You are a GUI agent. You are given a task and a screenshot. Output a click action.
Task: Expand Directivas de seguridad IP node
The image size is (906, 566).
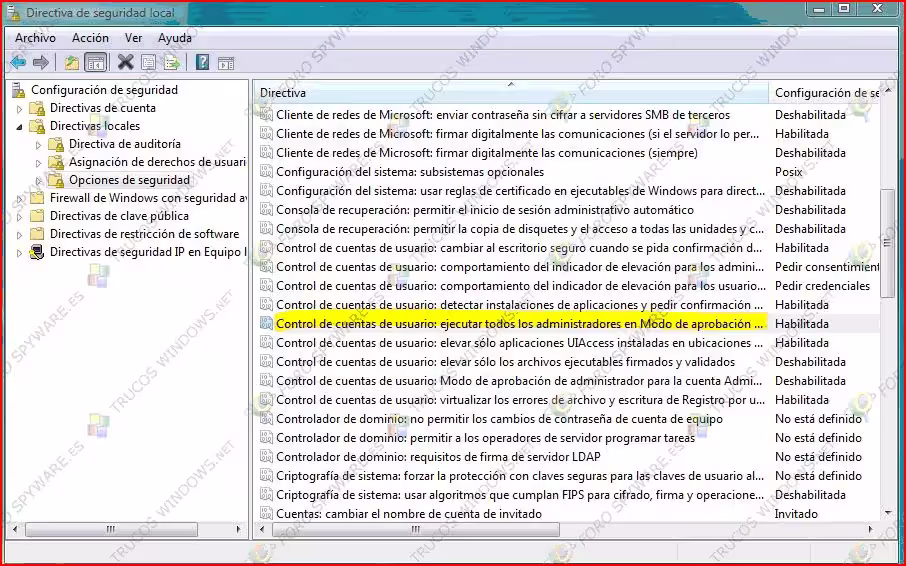[x=20, y=253]
